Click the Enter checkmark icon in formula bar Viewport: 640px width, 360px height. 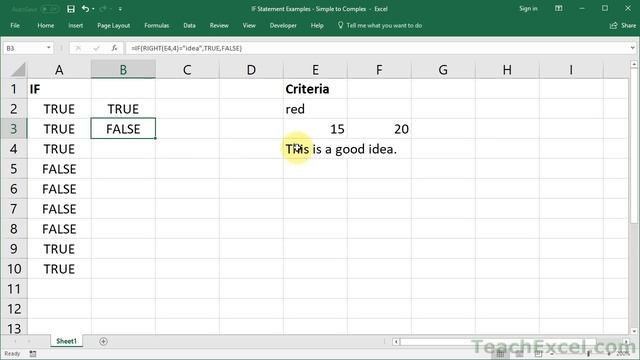click(x=96, y=48)
